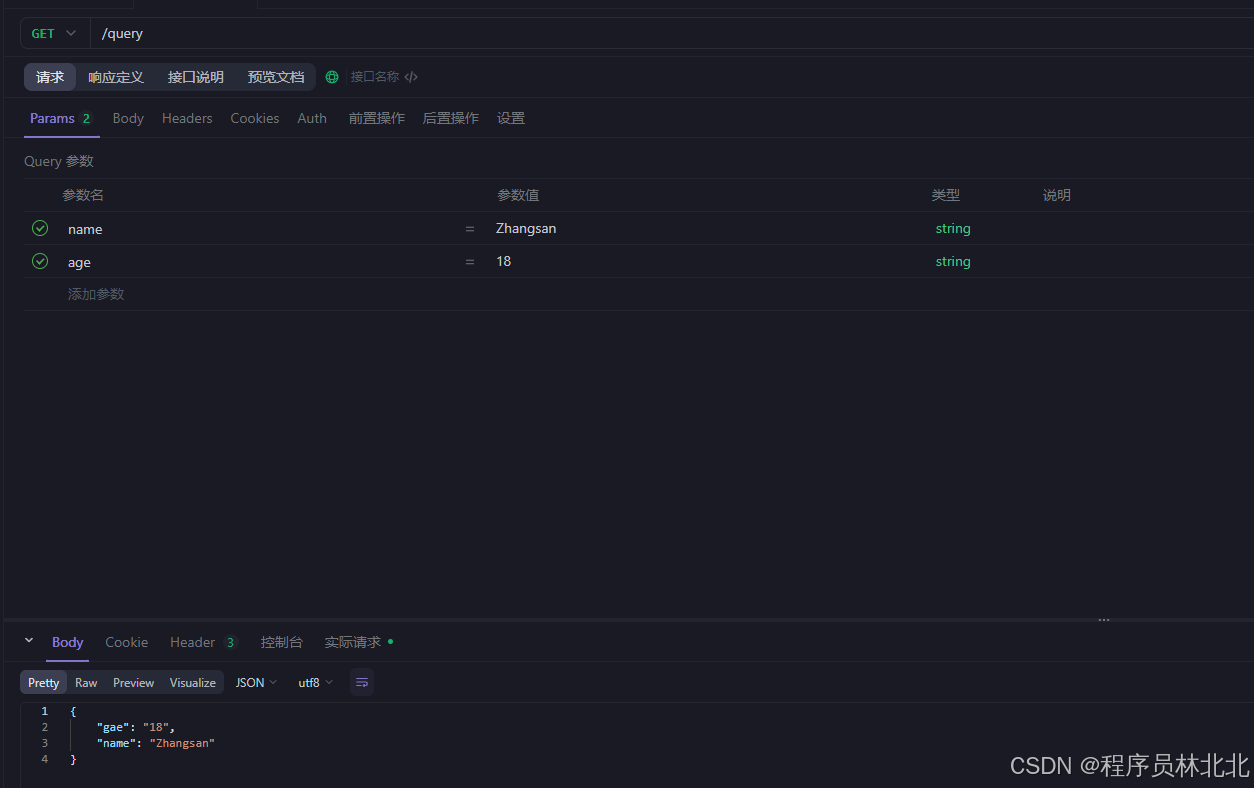Select the response Body tab
This screenshot has height=788, width=1254.
67,642
